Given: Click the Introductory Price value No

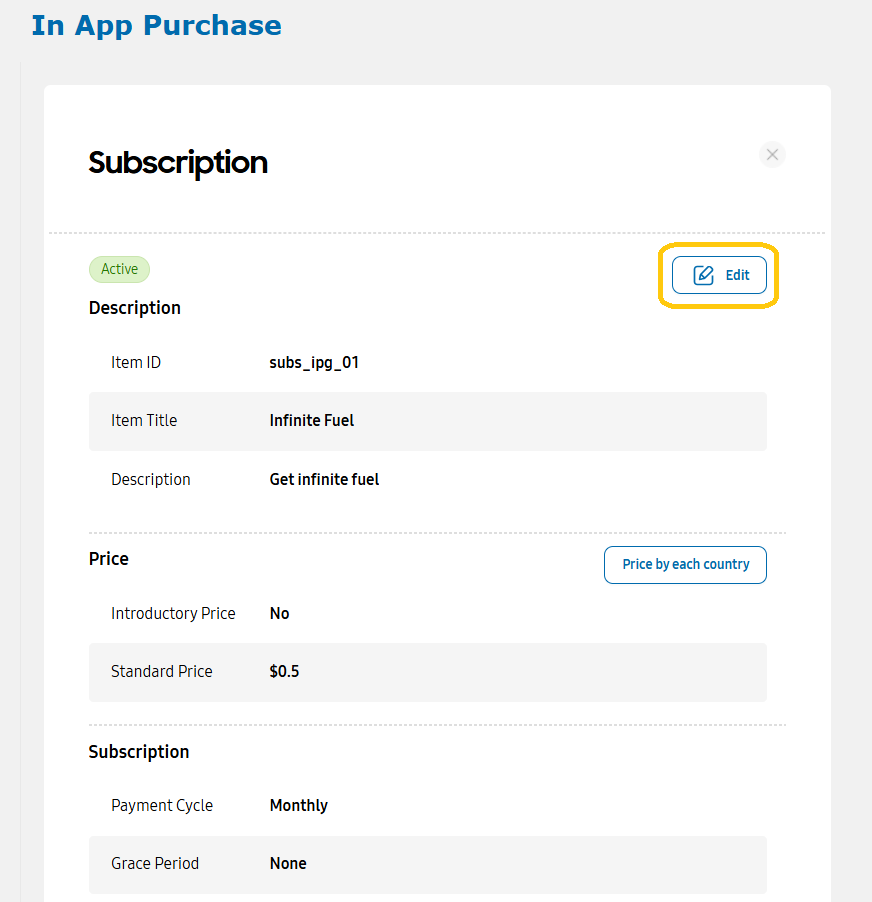Looking at the screenshot, I should [x=280, y=613].
